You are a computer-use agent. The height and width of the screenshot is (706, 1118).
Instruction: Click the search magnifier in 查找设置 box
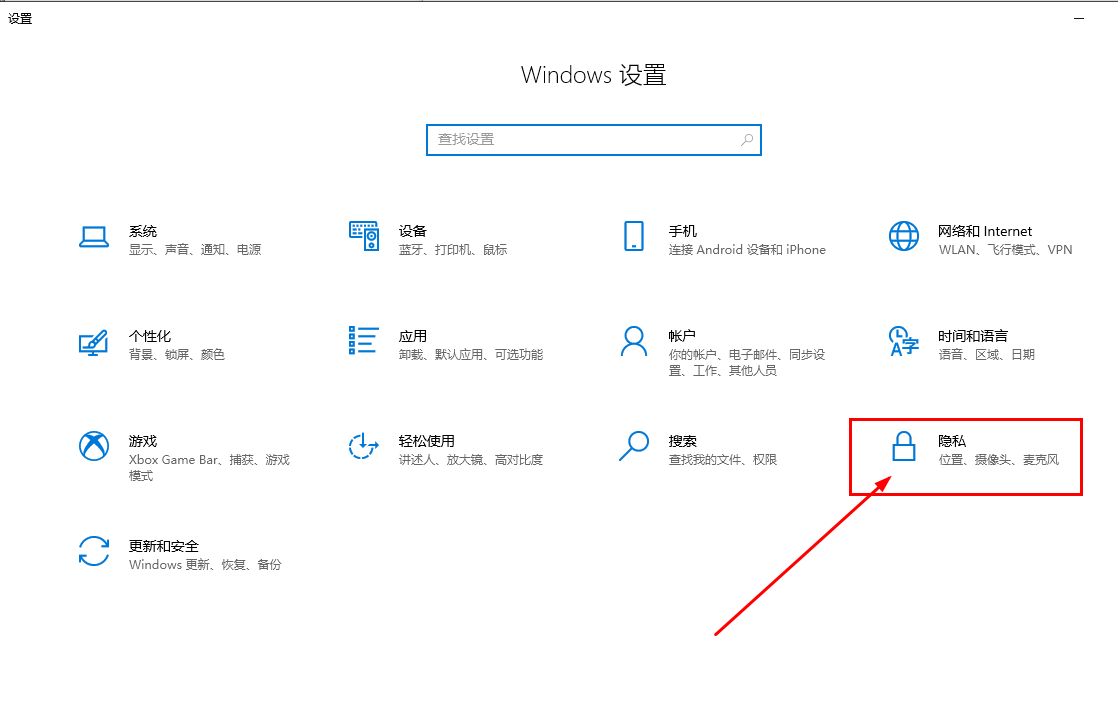click(x=747, y=140)
